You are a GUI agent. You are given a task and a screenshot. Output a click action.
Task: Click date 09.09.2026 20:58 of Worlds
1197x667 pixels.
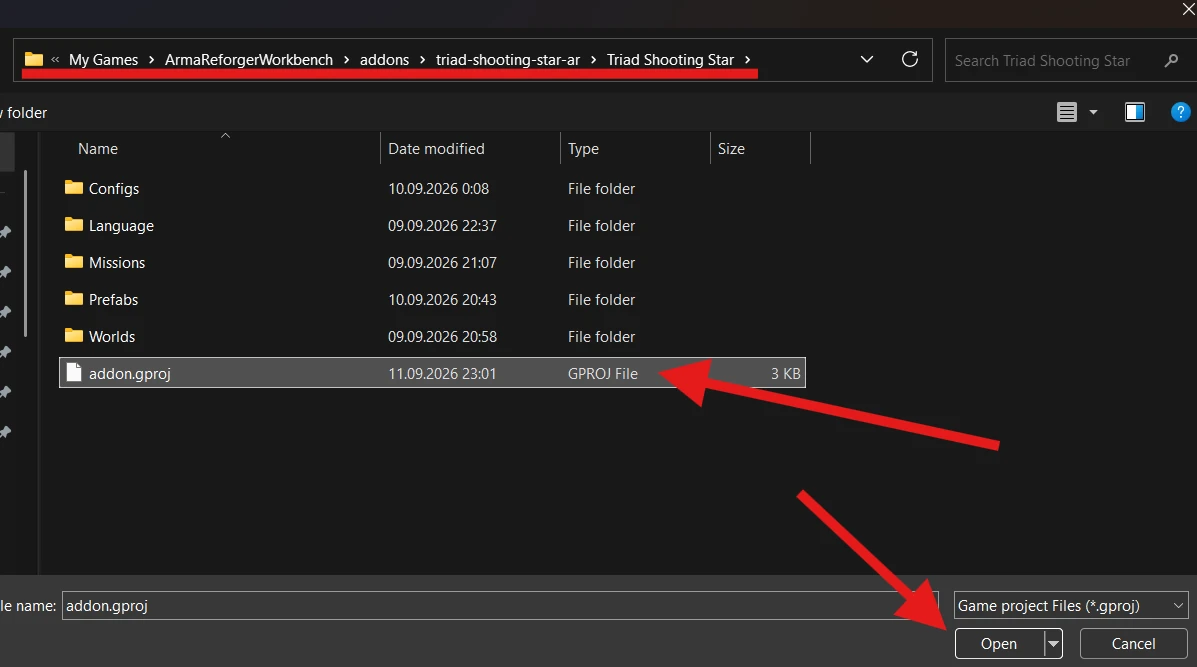coord(442,337)
